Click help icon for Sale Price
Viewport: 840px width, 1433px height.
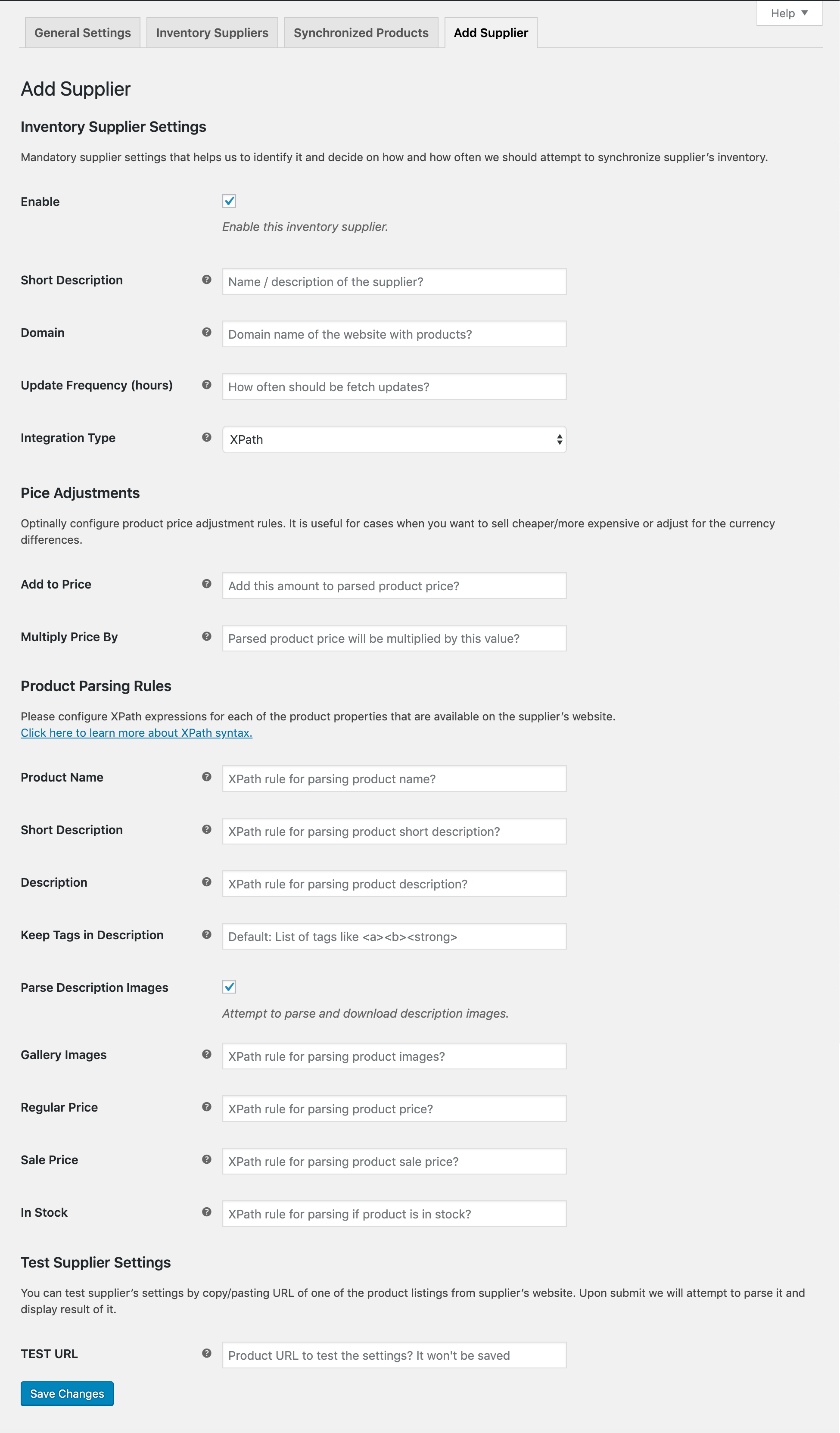(x=206, y=1159)
